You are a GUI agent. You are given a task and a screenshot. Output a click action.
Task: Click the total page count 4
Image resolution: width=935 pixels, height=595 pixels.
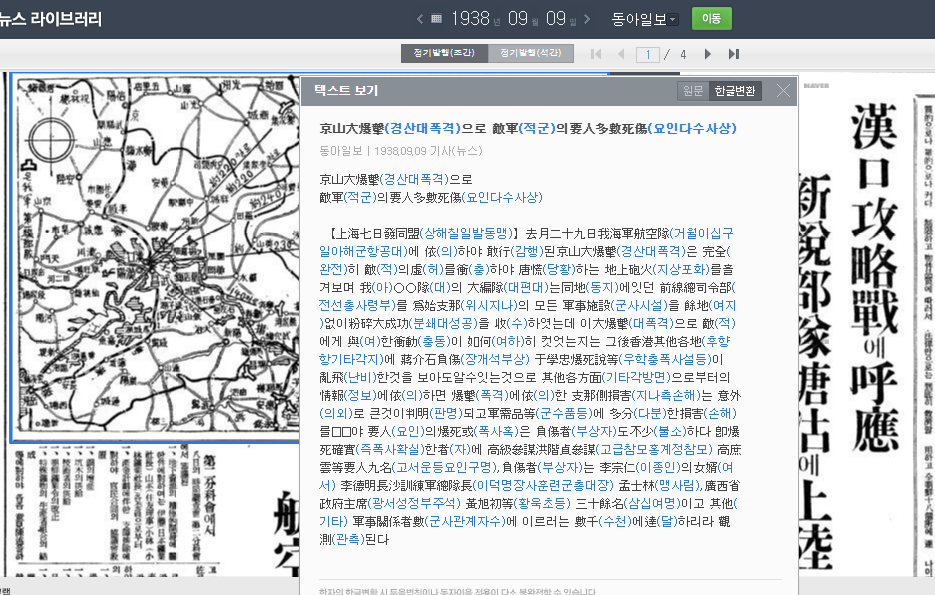pos(683,55)
